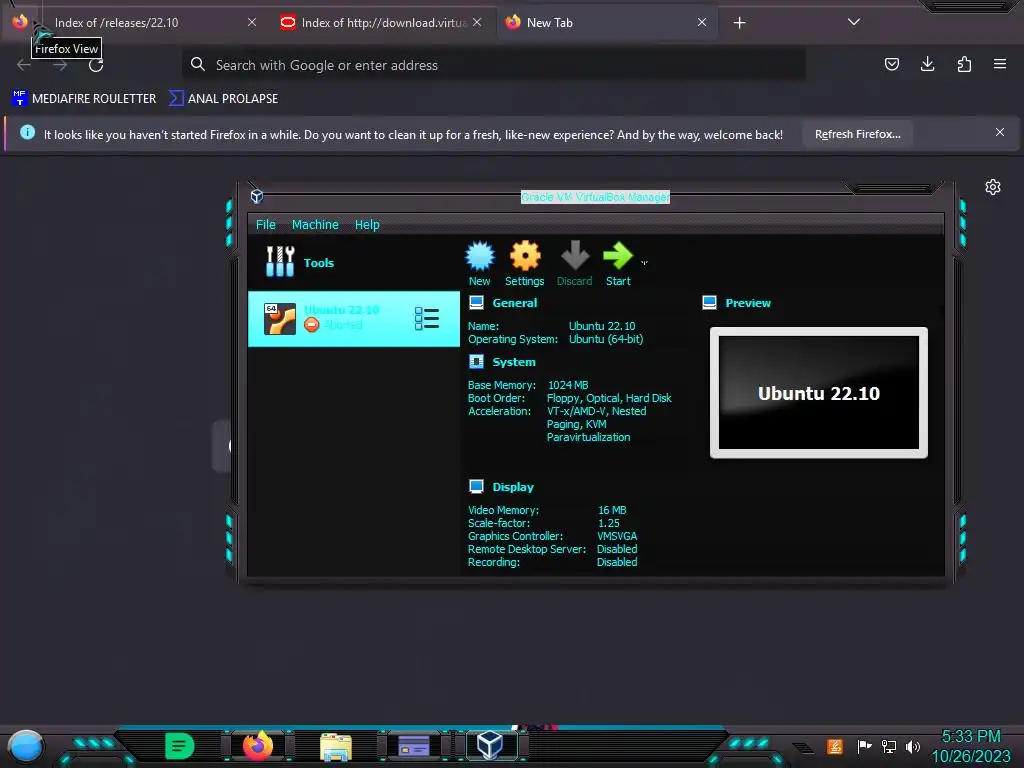
Task: Click the General section header
Action: pyautogui.click(x=515, y=303)
